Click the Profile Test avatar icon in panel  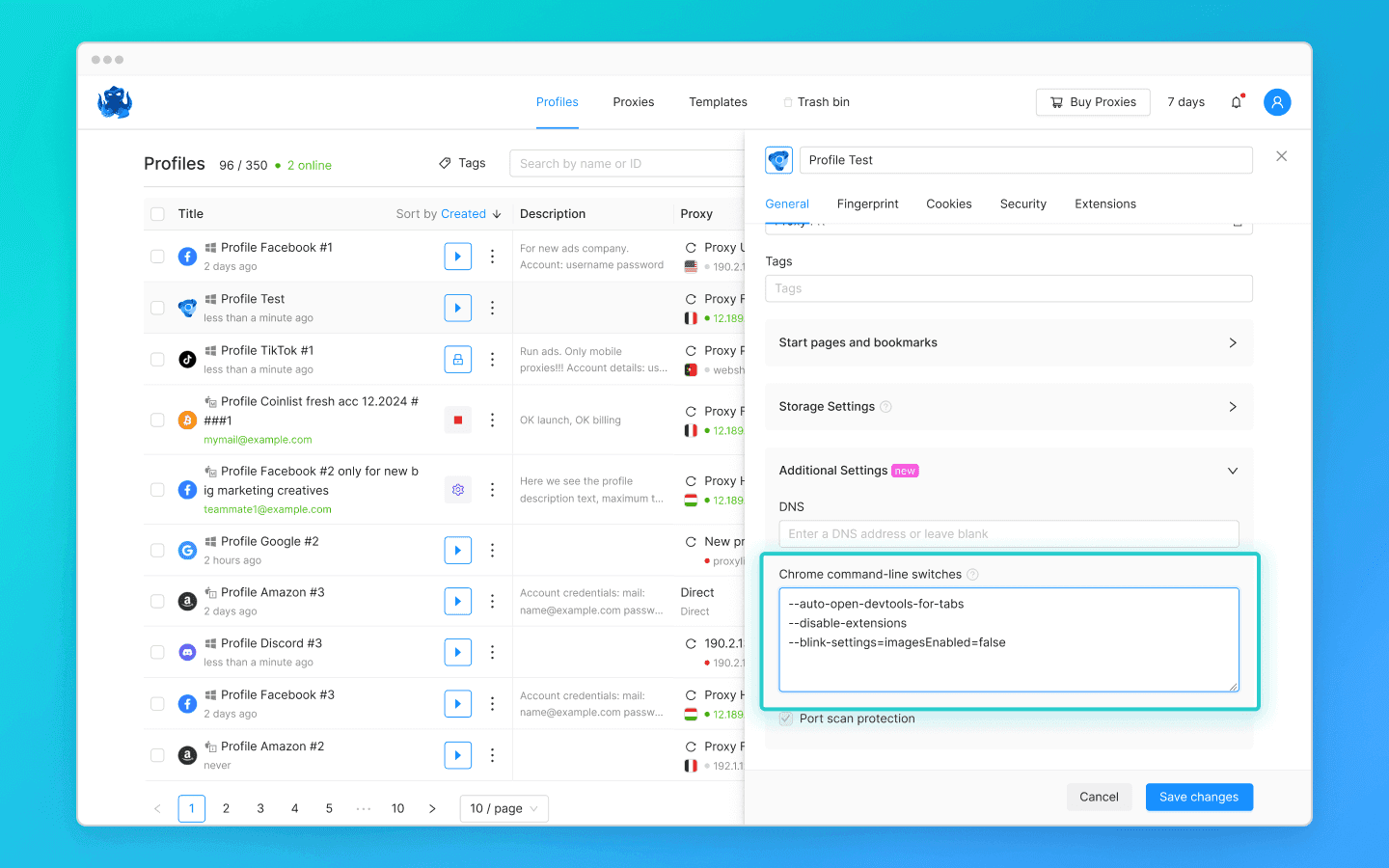(x=778, y=160)
